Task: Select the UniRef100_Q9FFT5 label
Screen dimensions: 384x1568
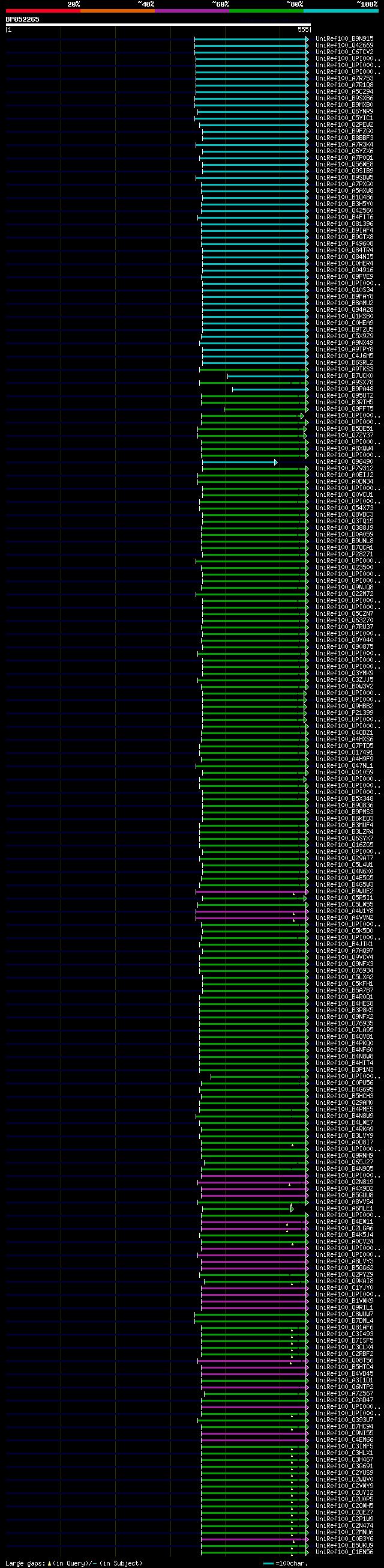Action: [344, 409]
